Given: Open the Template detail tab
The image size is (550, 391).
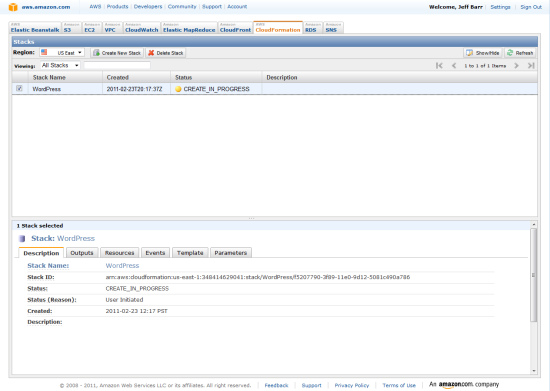Looking at the screenshot, I should coord(190,253).
